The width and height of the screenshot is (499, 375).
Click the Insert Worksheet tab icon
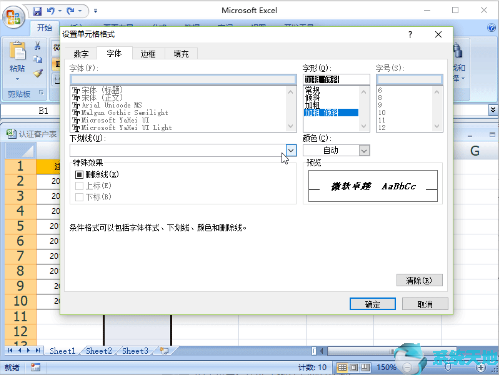(x=164, y=351)
